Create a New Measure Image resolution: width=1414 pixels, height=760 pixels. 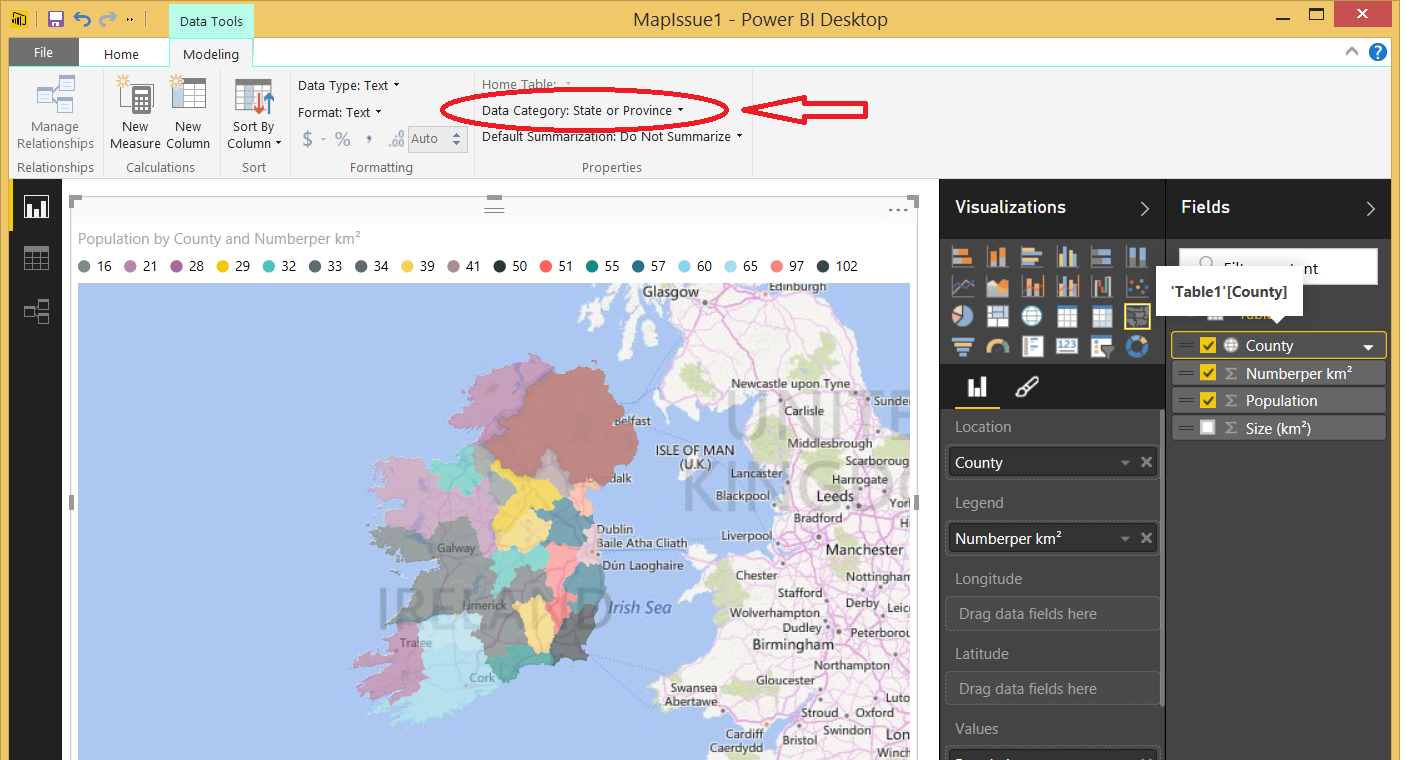coord(135,114)
